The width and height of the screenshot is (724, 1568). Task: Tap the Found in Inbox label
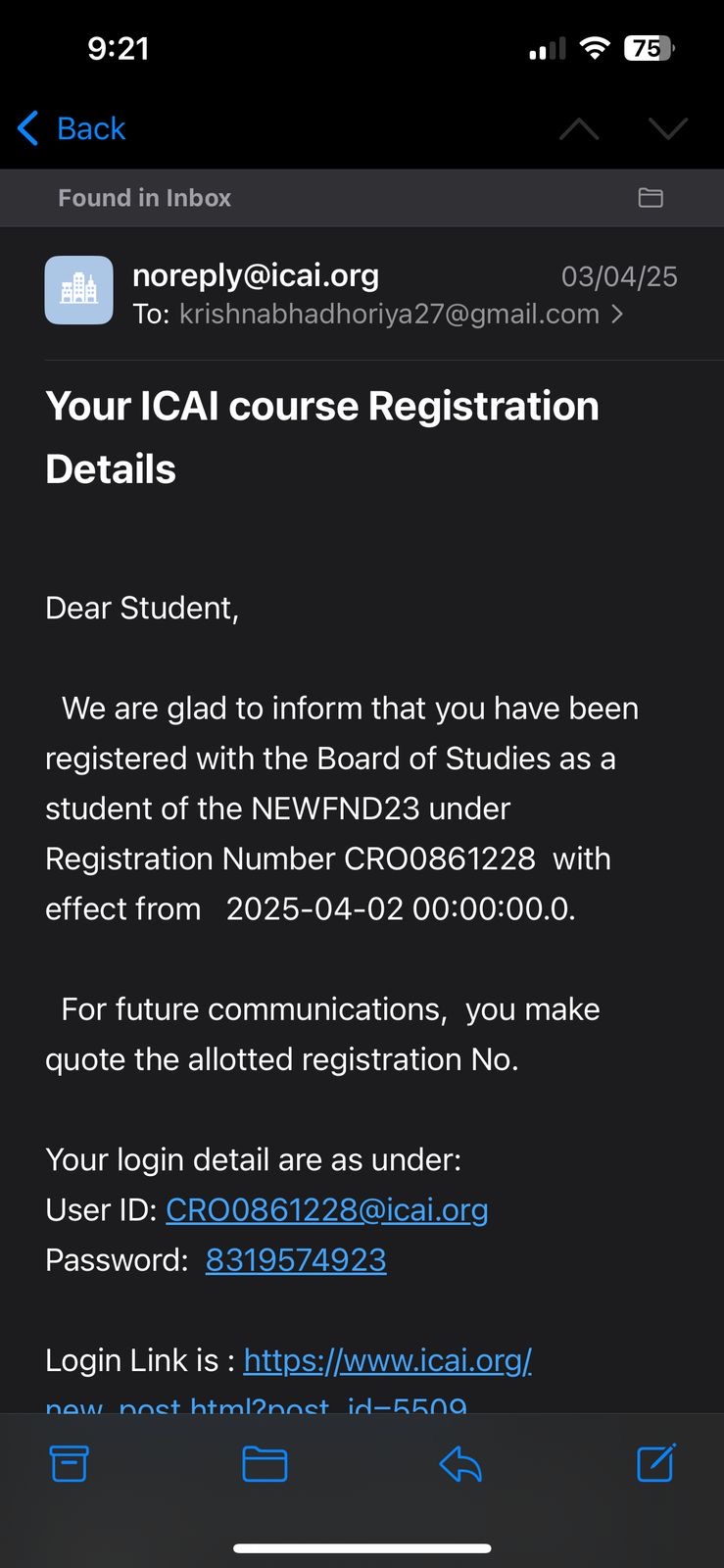click(145, 198)
